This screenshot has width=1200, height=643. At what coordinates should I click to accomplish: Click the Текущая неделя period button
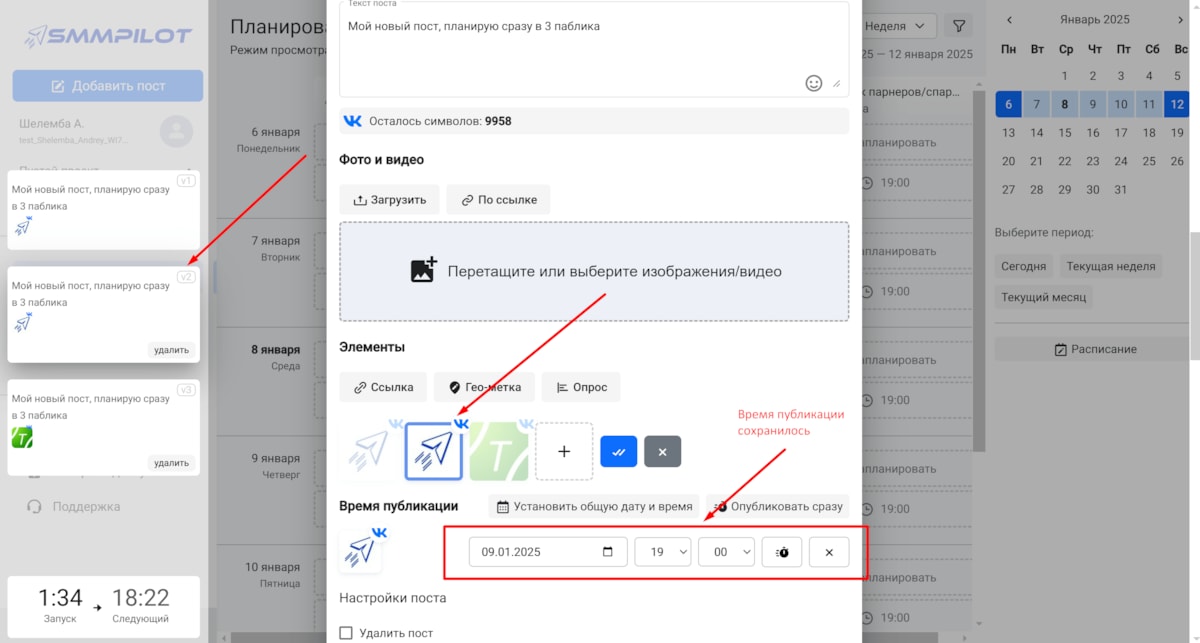point(1110,266)
